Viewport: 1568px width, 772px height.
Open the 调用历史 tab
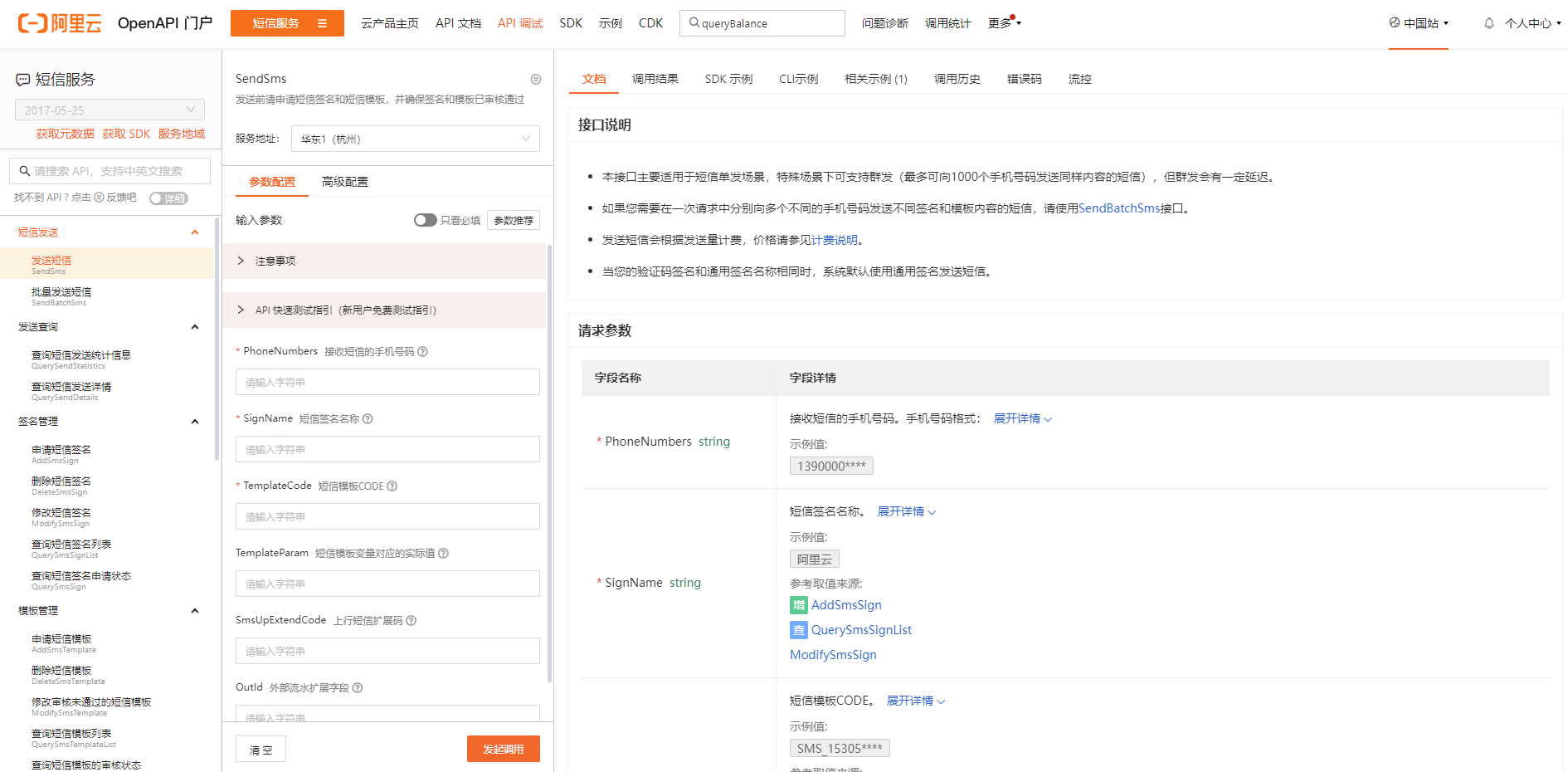(x=957, y=79)
